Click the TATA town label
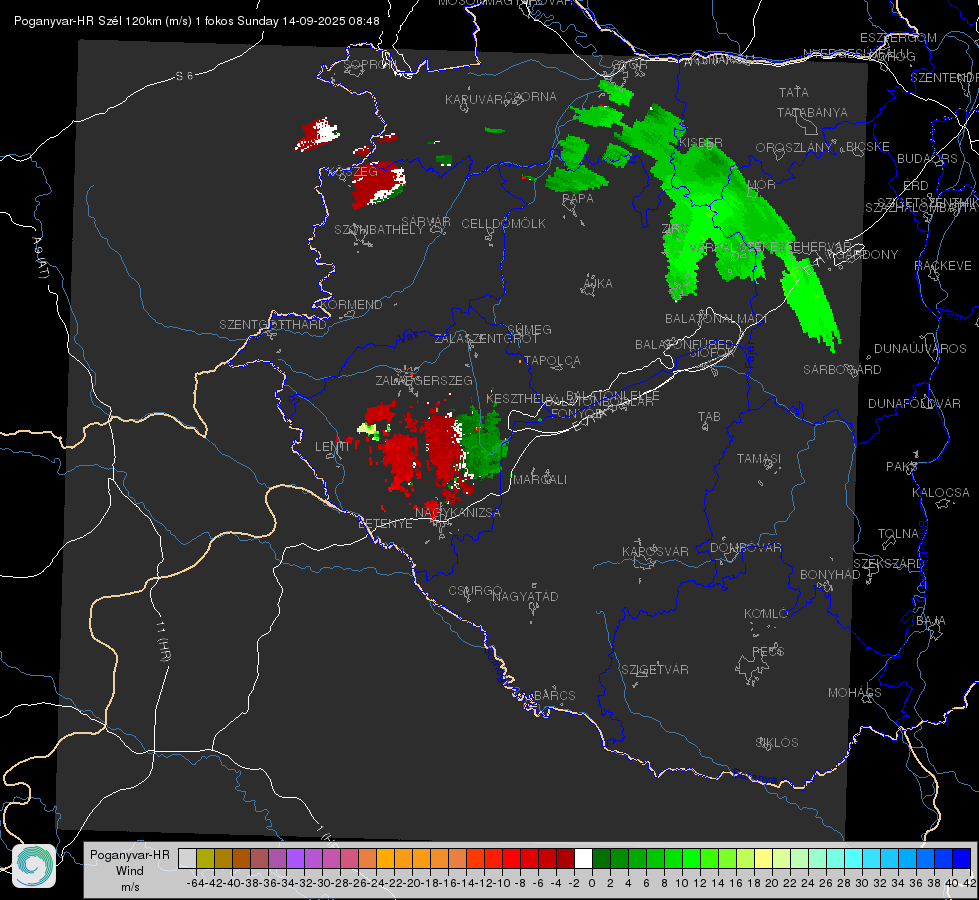This screenshot has height=900, width=979. 794,92
